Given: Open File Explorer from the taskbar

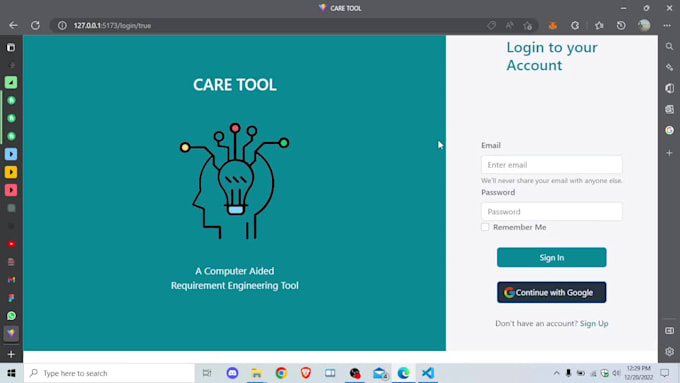Looking at the screenshot, I should pyautogui.click(x=257, y=373).
